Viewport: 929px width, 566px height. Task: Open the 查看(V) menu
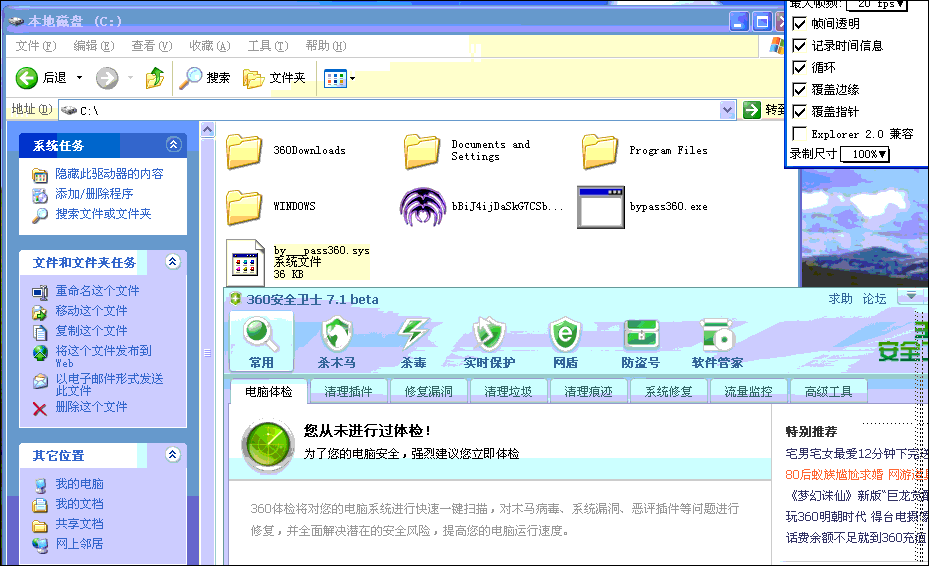[152, 46]
